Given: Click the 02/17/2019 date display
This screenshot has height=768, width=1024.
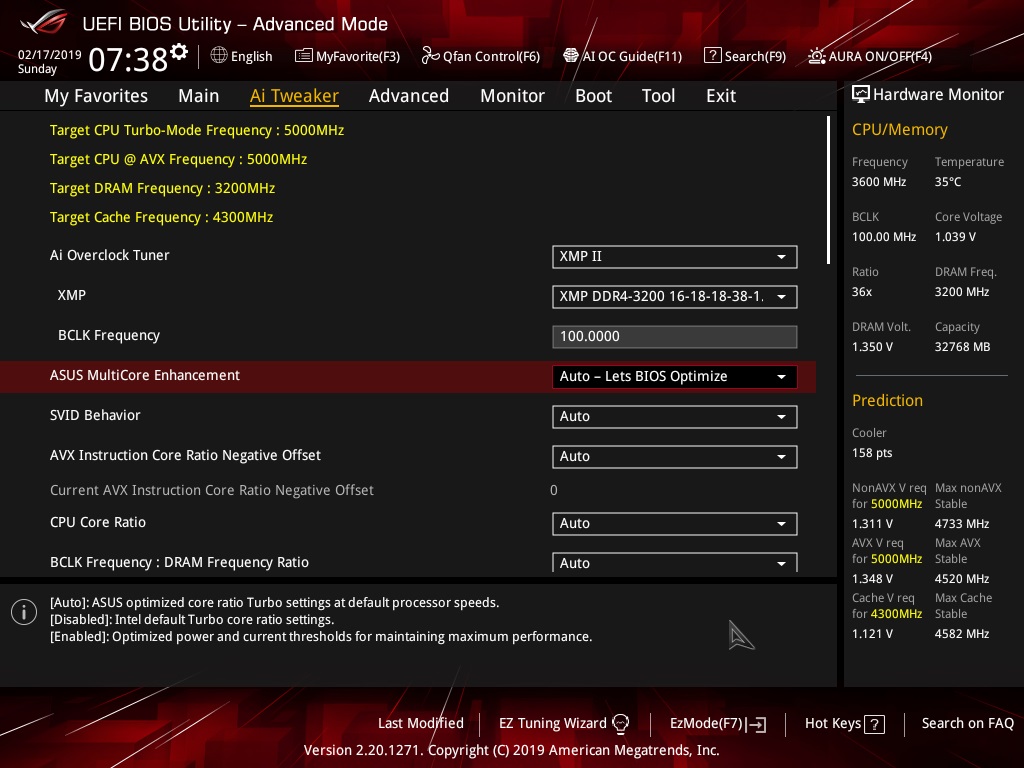Looking at the screenshot, I should pyautogui.click(x=50, y=55).
